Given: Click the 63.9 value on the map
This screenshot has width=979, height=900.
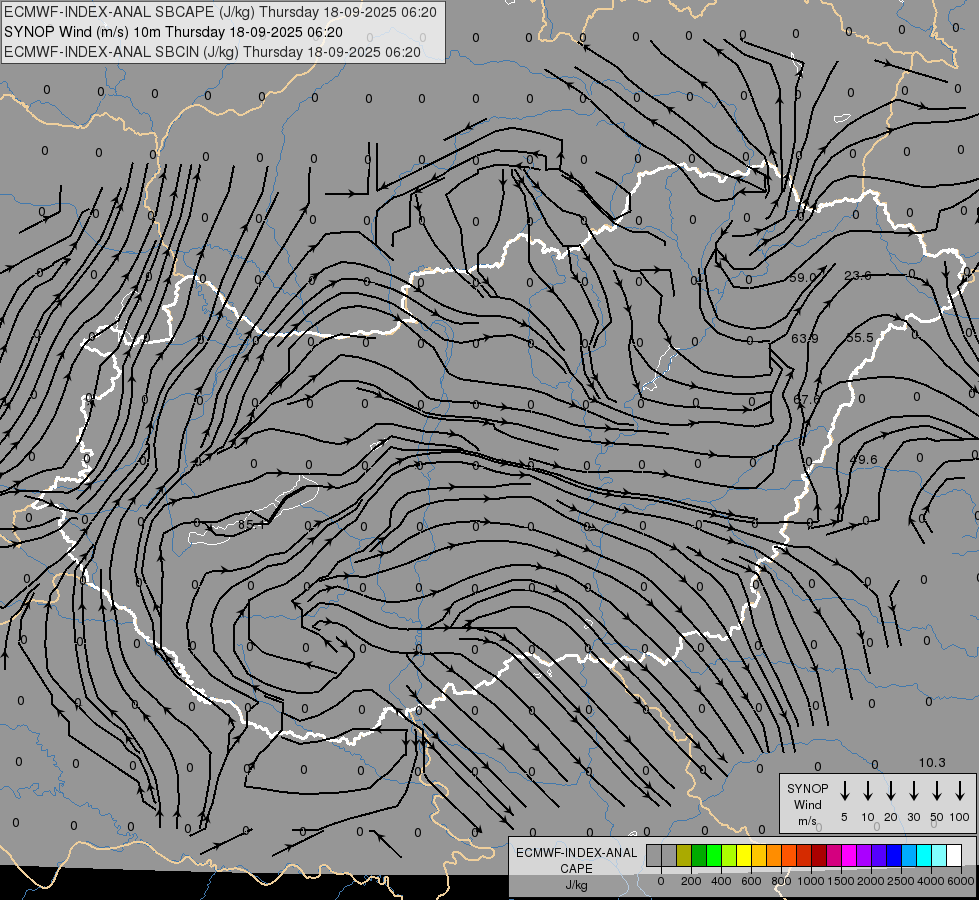Looking at the screenshot, I should pos(805,339).
